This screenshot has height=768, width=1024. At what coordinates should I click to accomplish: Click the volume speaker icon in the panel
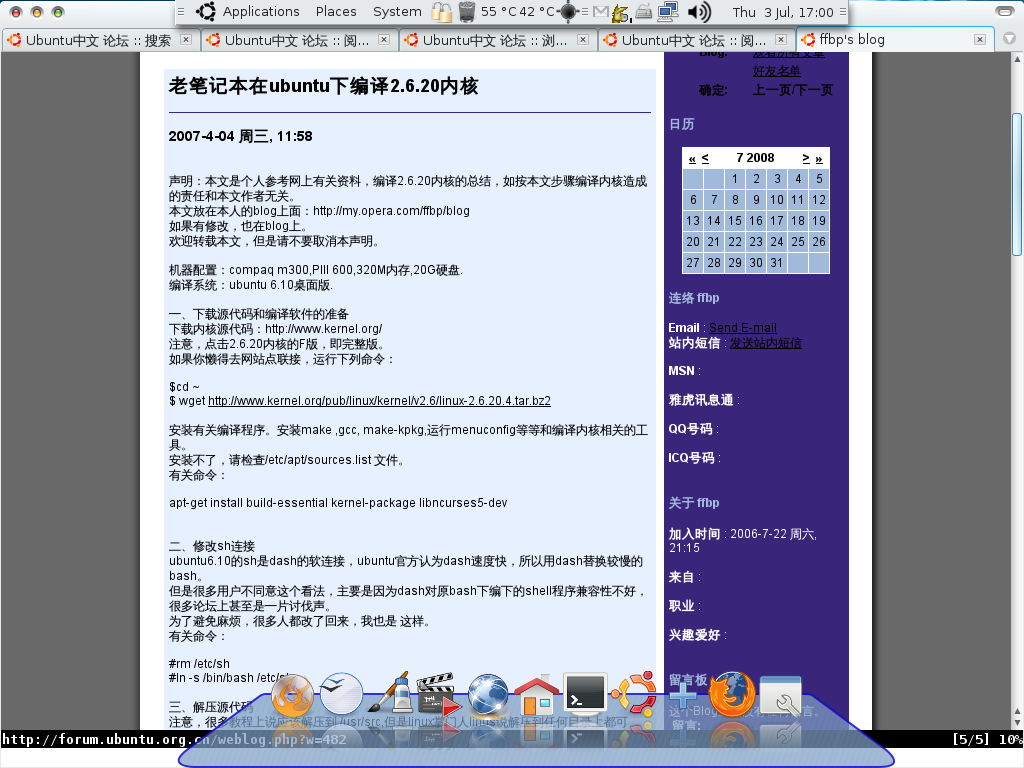tap(699, 11)
